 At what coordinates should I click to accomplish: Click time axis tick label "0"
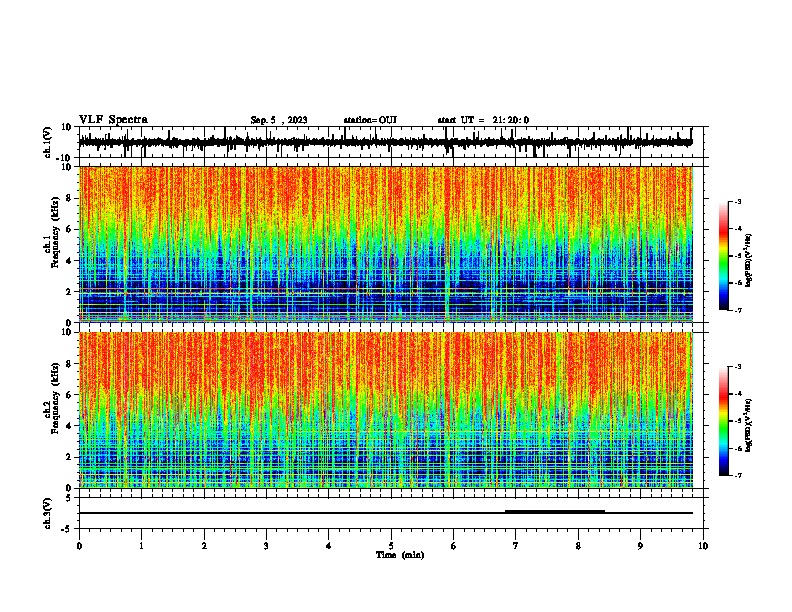tap(79, 546)
